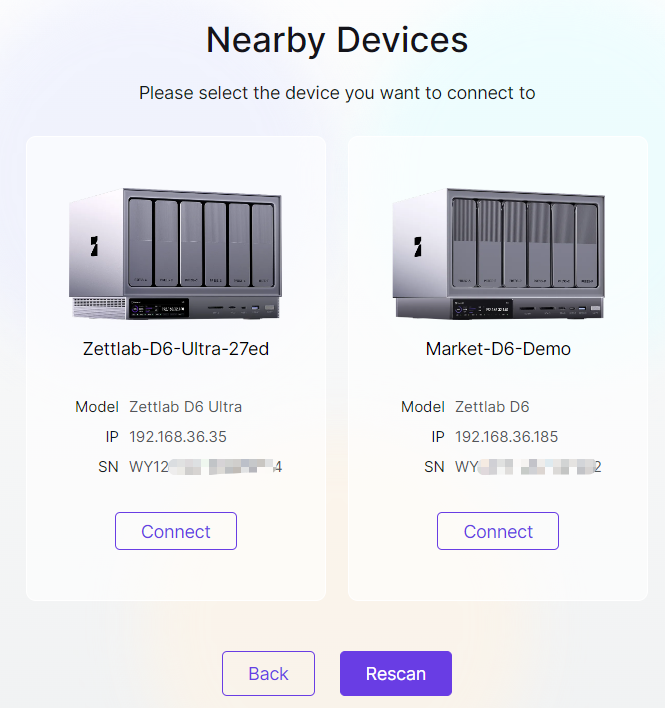Click the serial number of the D6 Ultra

click(205, 467)
